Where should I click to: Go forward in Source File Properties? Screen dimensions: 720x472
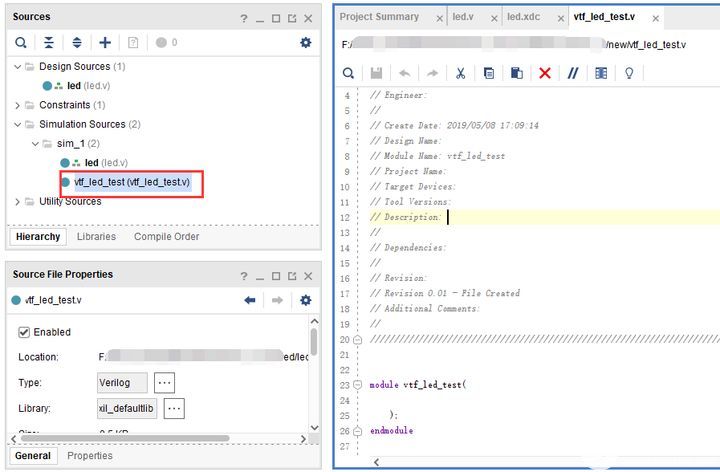277,300
